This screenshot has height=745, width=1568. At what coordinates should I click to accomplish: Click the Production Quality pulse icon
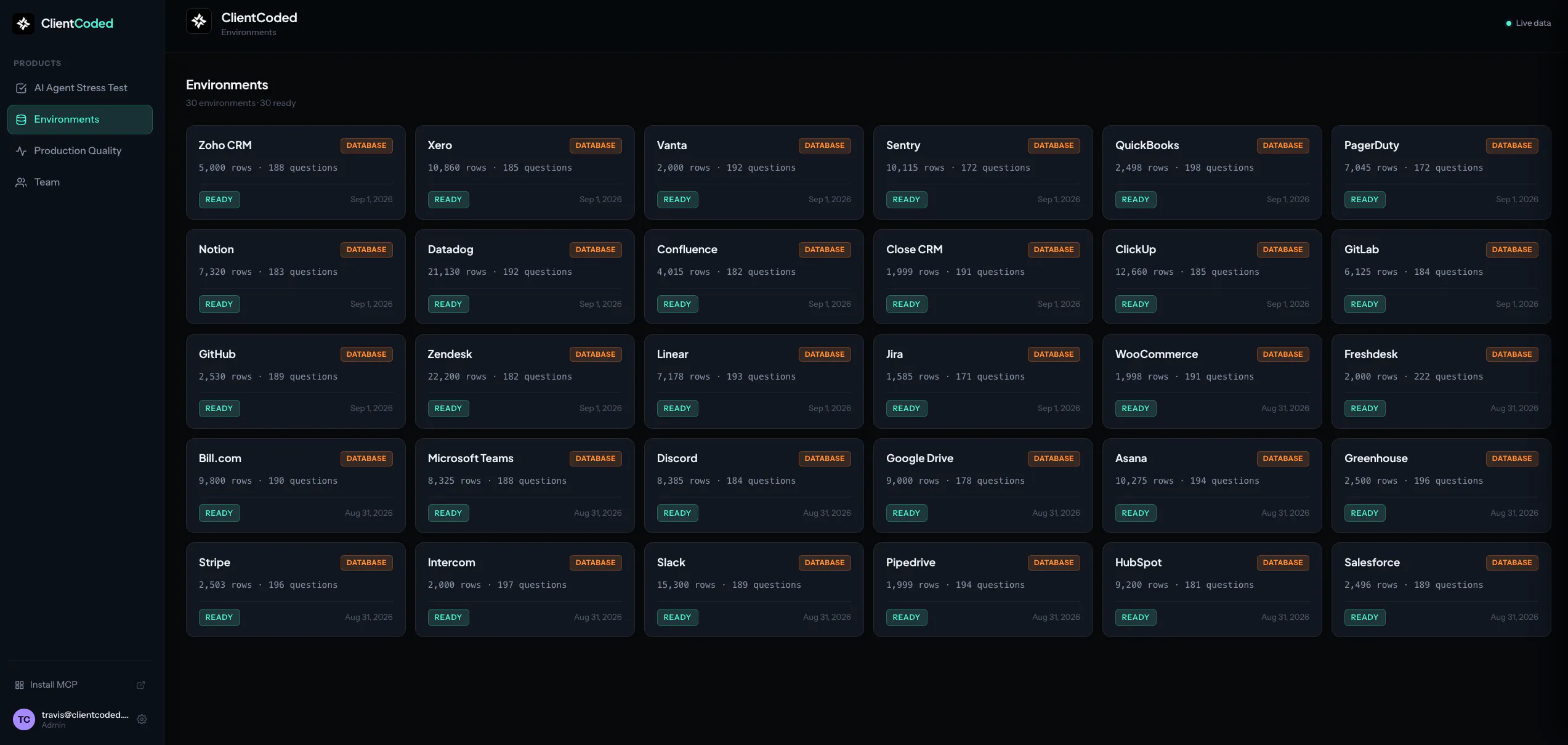coord(21,151)
